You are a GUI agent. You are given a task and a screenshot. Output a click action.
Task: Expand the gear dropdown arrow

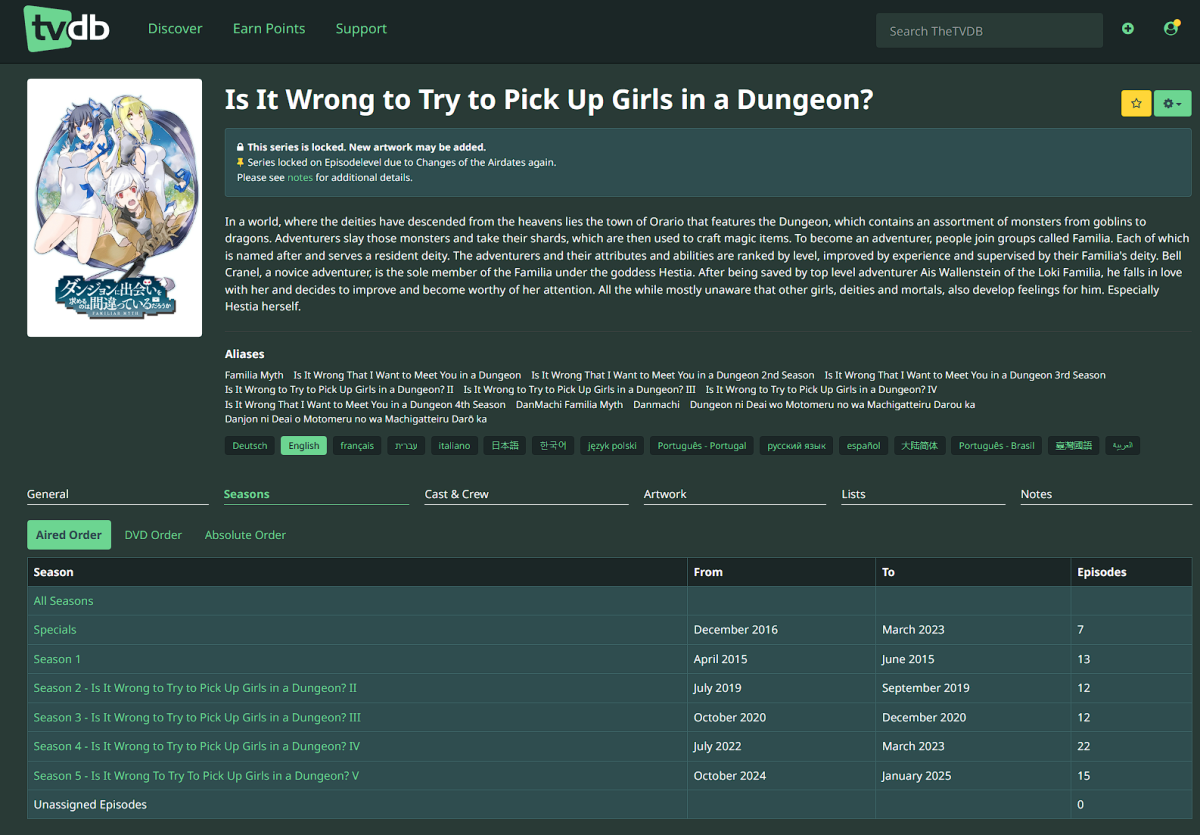pos(1180,103)
